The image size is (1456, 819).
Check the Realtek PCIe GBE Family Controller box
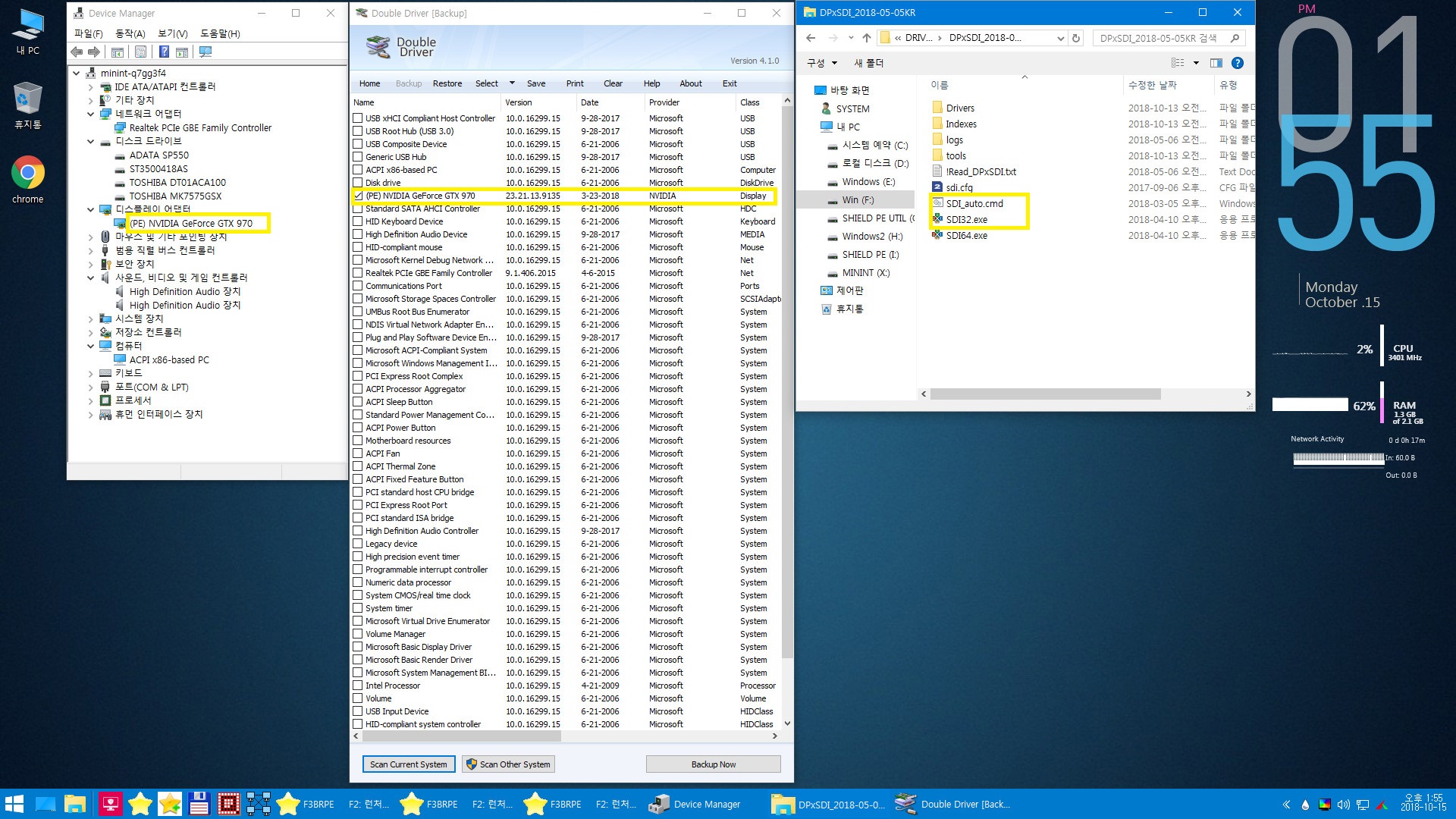[357, 273]
